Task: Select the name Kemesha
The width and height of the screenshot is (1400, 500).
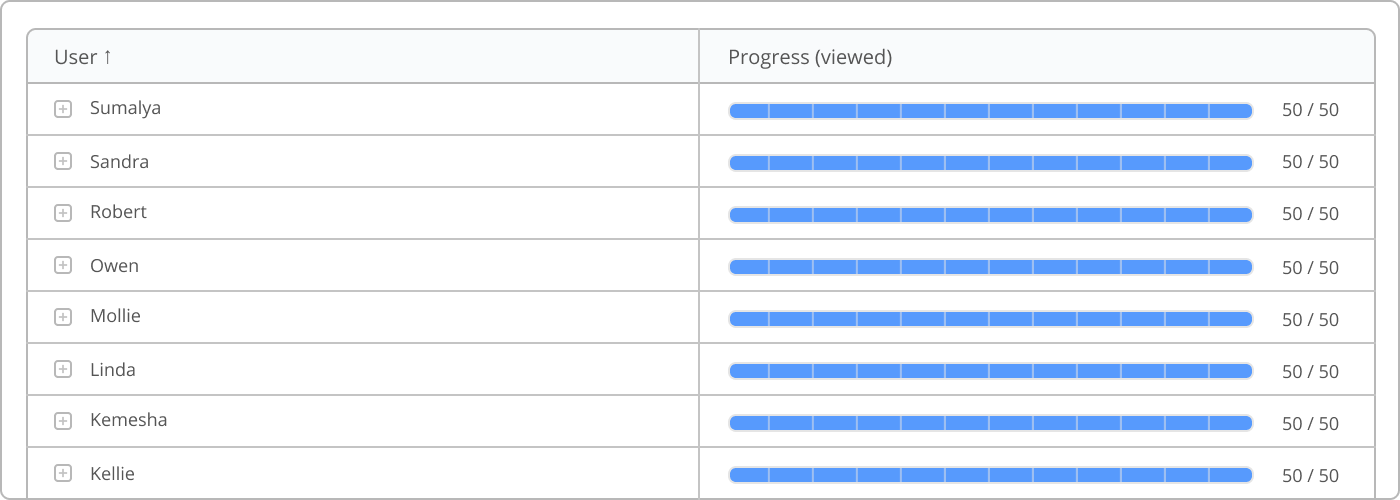Action: coord(128,420)
